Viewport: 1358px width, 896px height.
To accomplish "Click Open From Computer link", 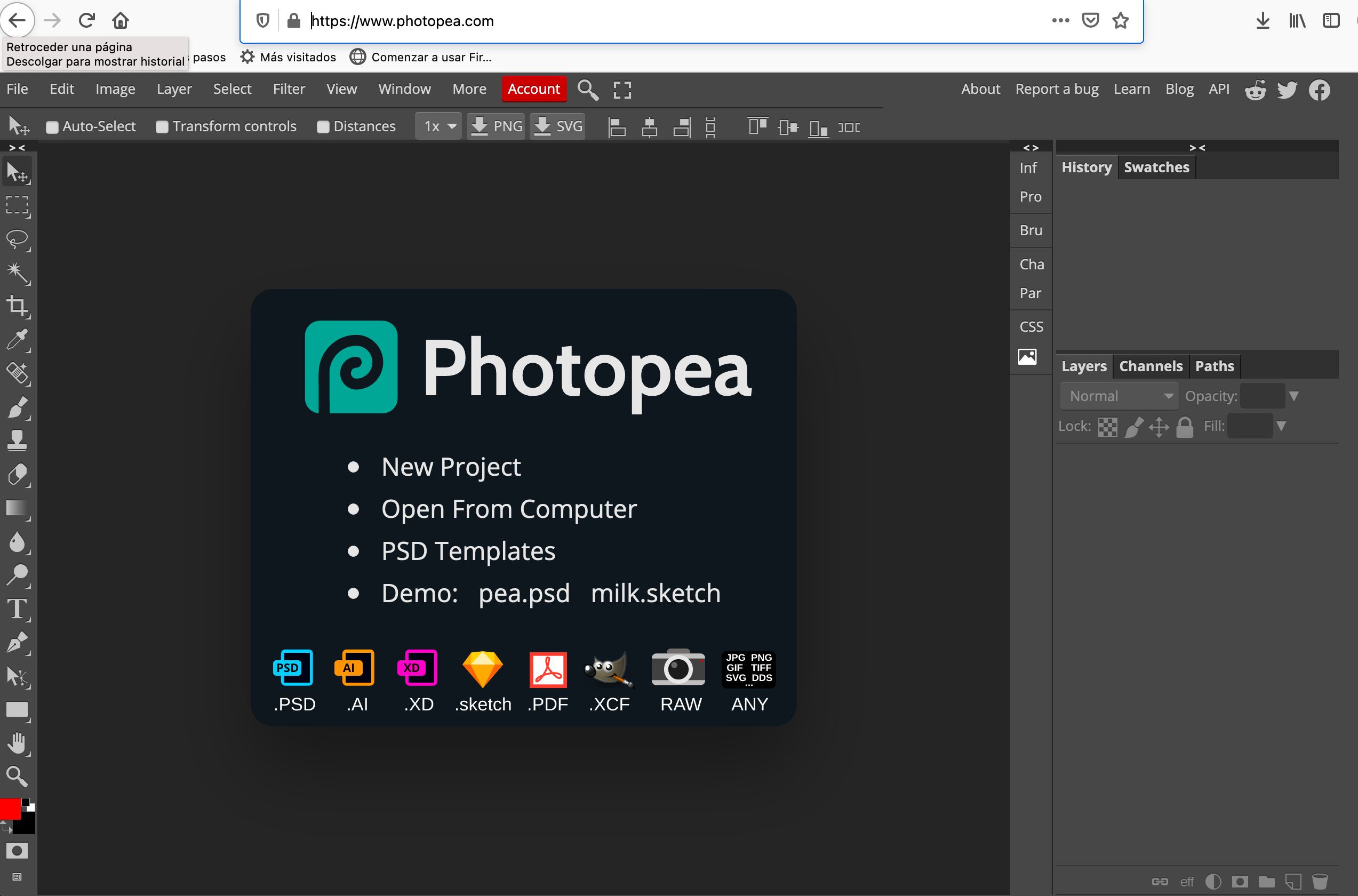I will [x=509, y=509].
